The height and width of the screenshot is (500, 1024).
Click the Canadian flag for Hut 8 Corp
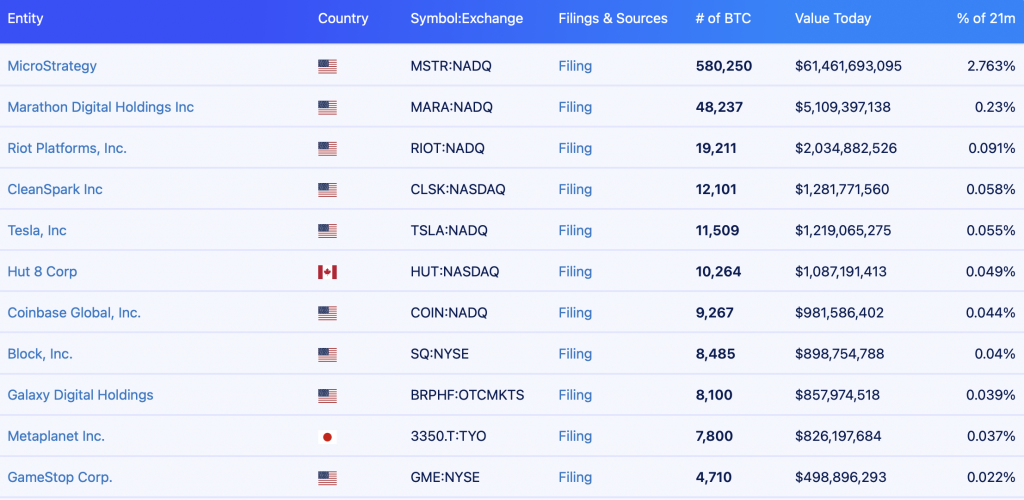[x=327, y=272]
